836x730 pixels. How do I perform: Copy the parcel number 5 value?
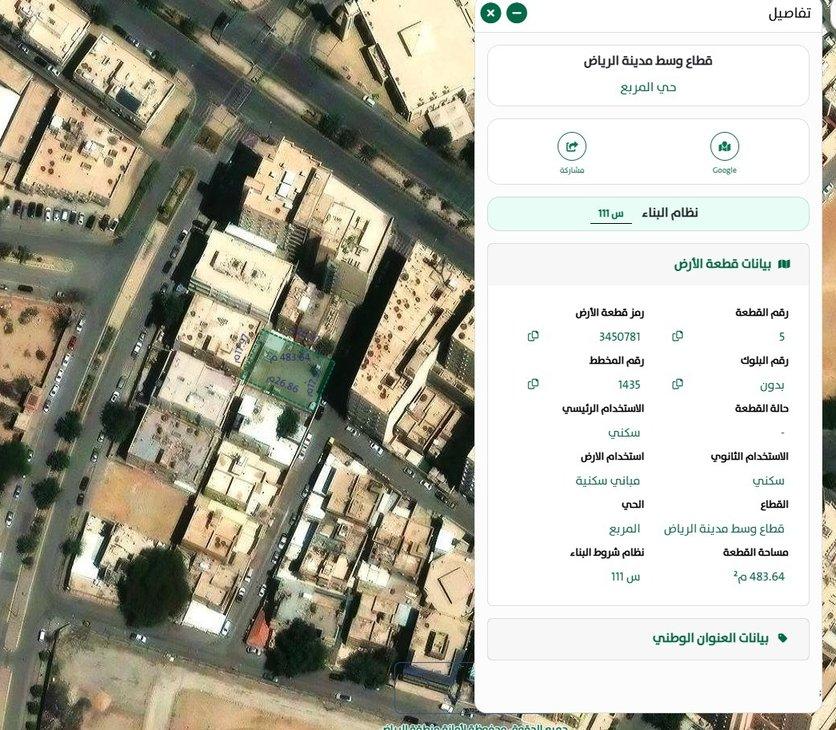678,335
